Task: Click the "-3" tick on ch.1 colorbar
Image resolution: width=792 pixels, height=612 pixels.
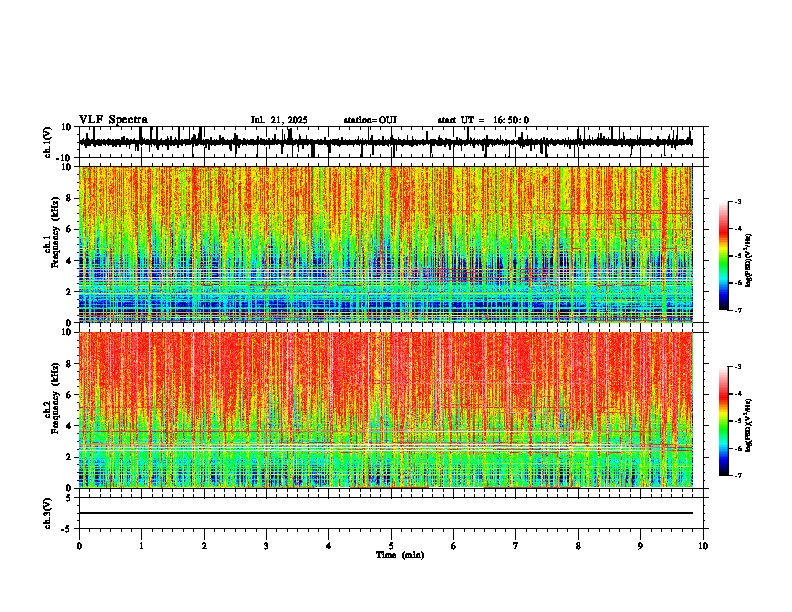Action: click(737, 201)
